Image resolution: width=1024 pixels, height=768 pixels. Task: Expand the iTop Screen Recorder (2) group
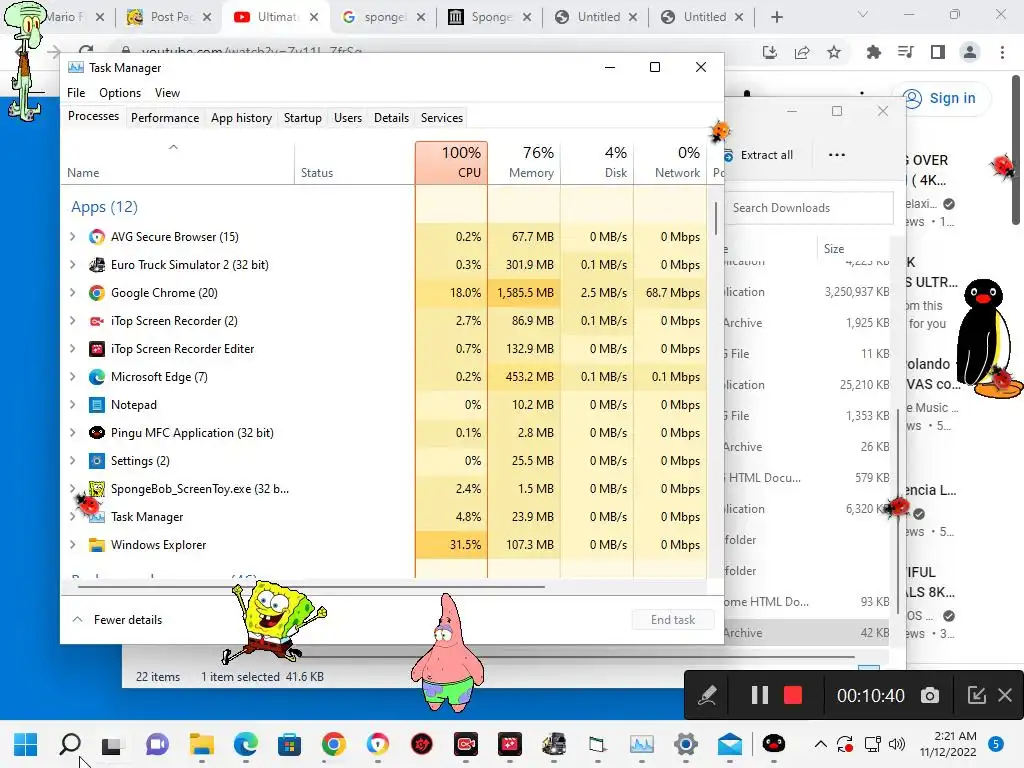pos(72,321)
